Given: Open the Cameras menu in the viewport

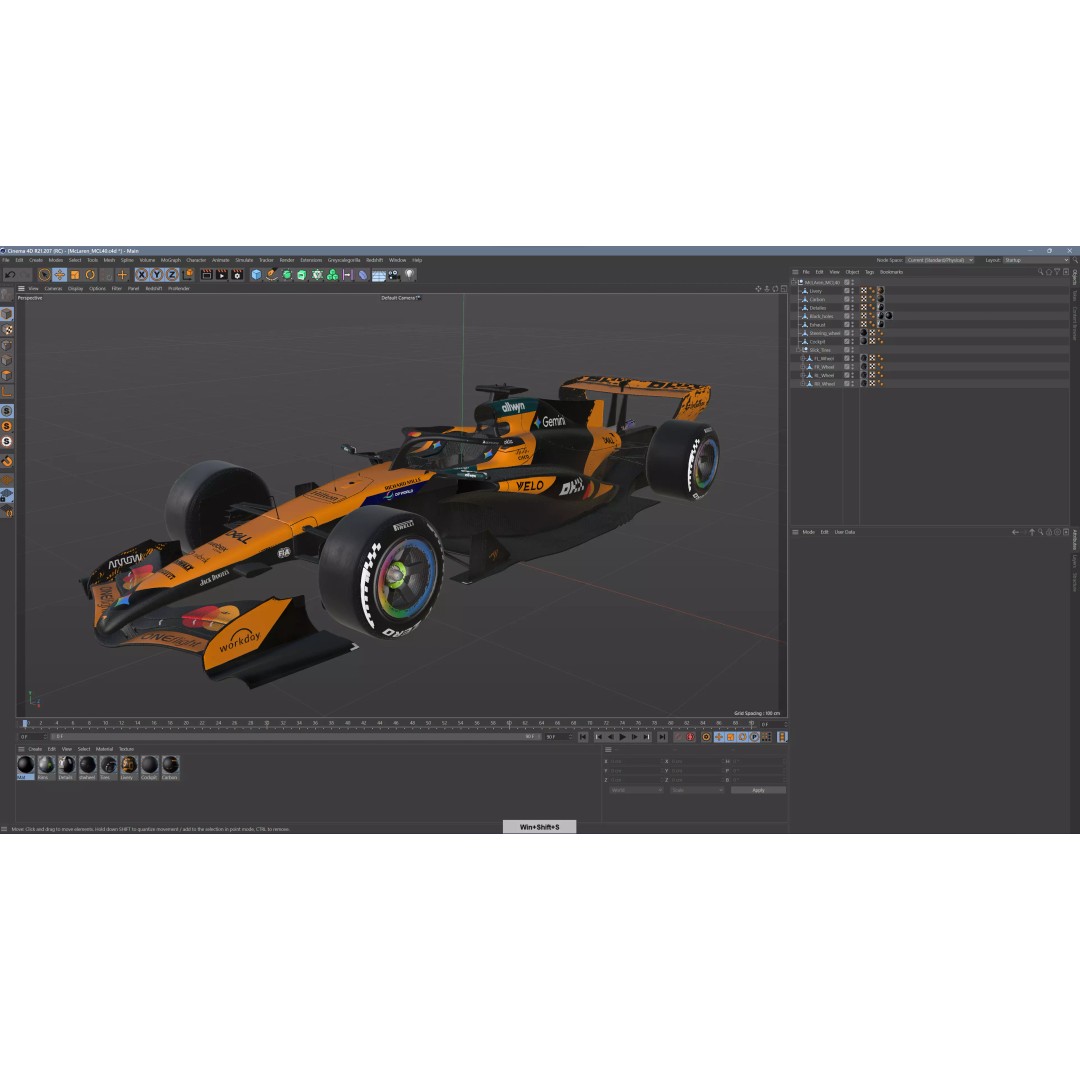Looking at the screenshot, I should tap(54, 288).
